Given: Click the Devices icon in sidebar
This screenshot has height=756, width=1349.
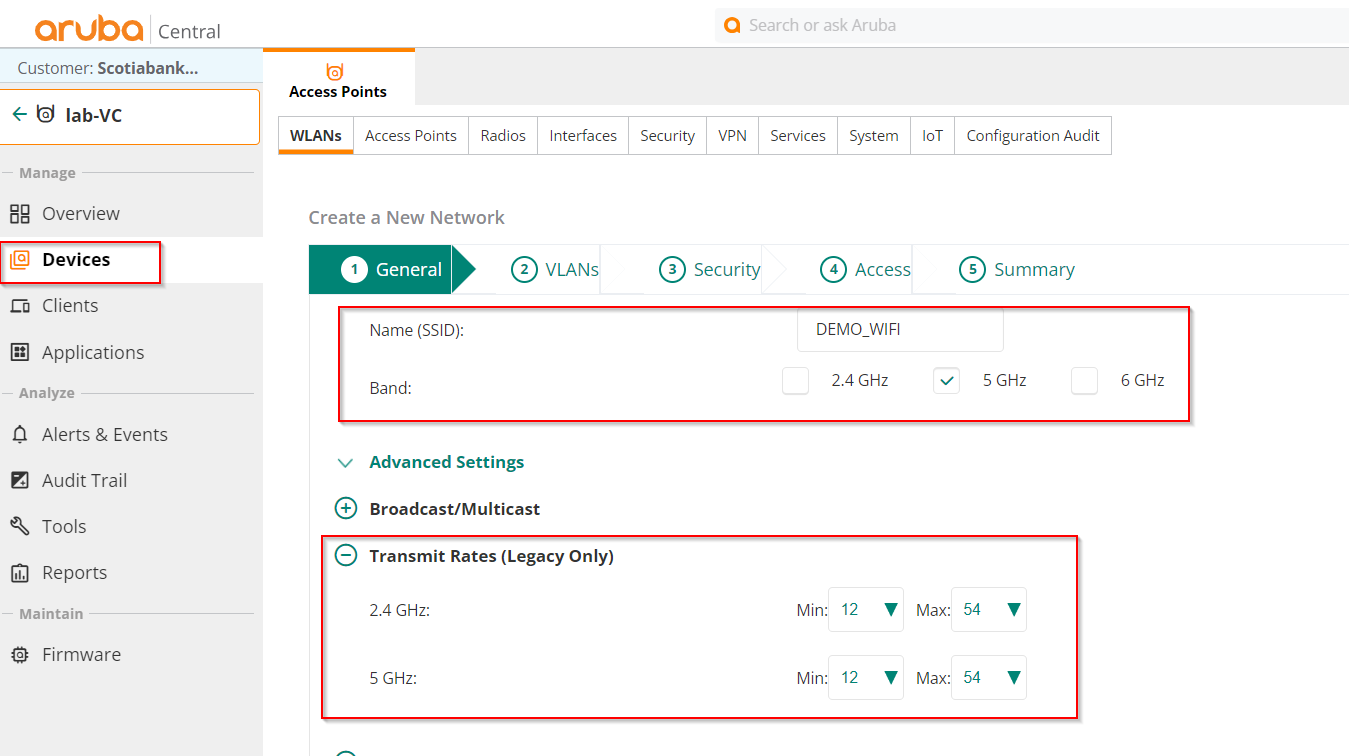Looking at the screenshot, I should click(x=20, y=260).
